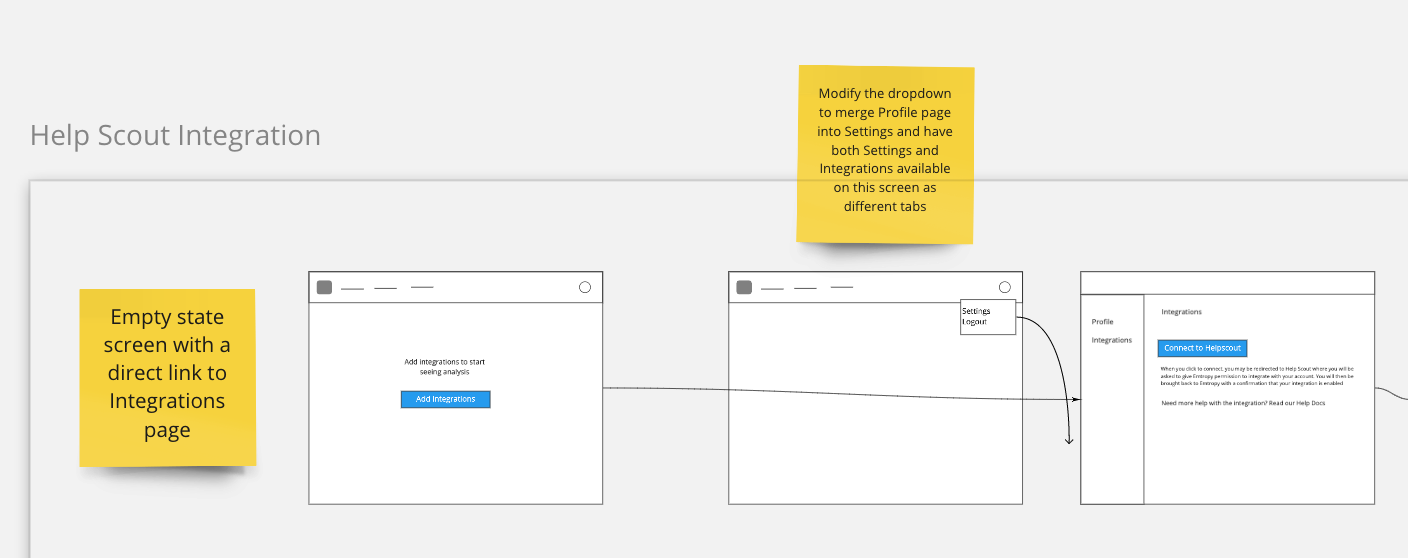Open the Profile sidebar item
The image size is (1408, 558).
point(1102,322)
